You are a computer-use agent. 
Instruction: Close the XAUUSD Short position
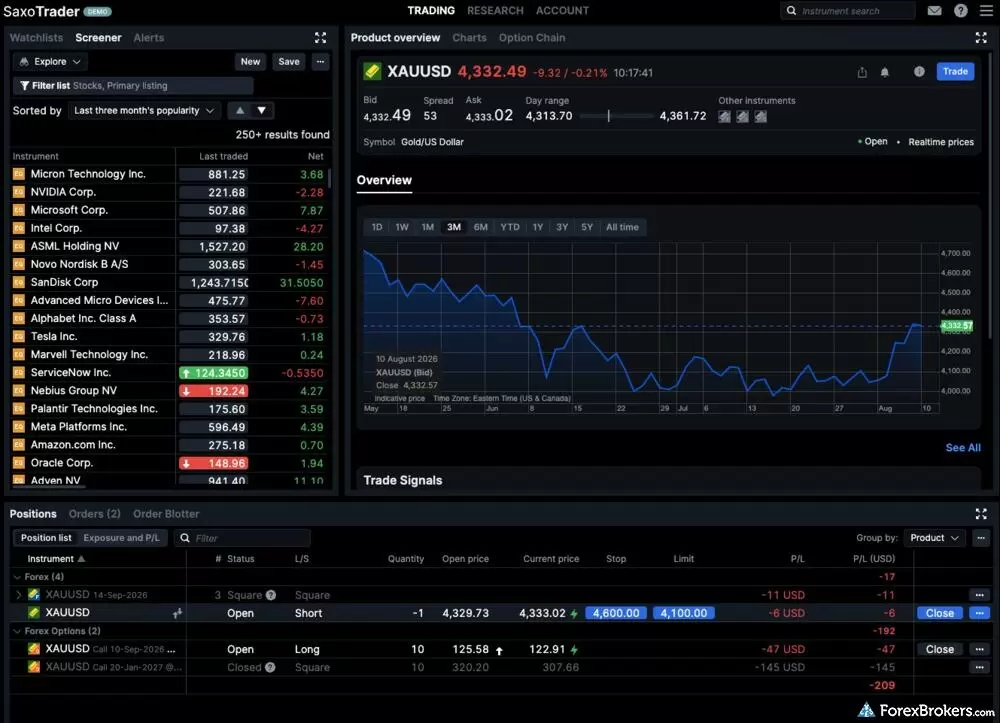coord(939,613)
